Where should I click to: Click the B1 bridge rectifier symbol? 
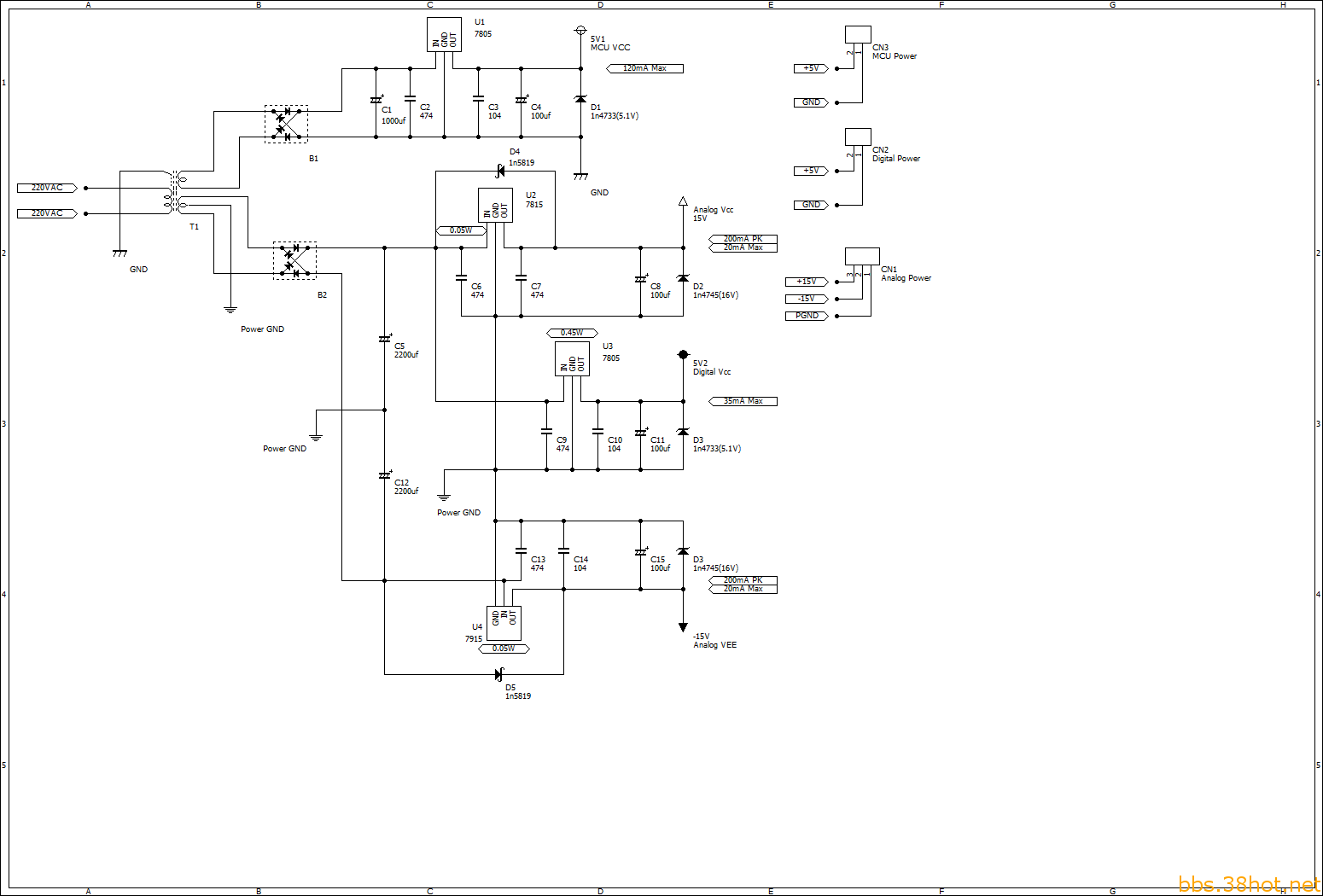[286, 124]
